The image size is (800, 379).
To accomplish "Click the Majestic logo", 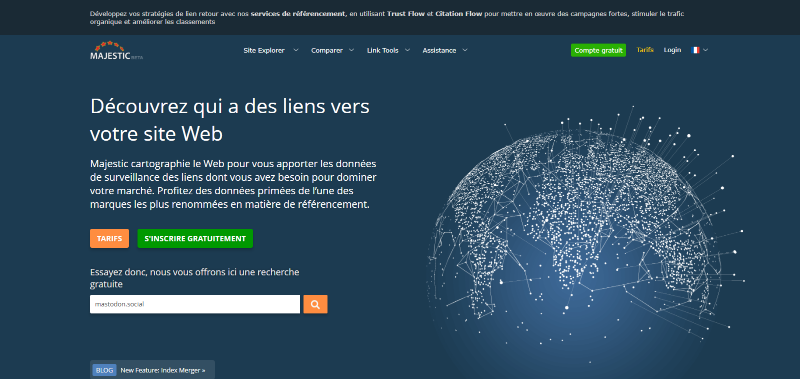I will click(x=116, y=51).
